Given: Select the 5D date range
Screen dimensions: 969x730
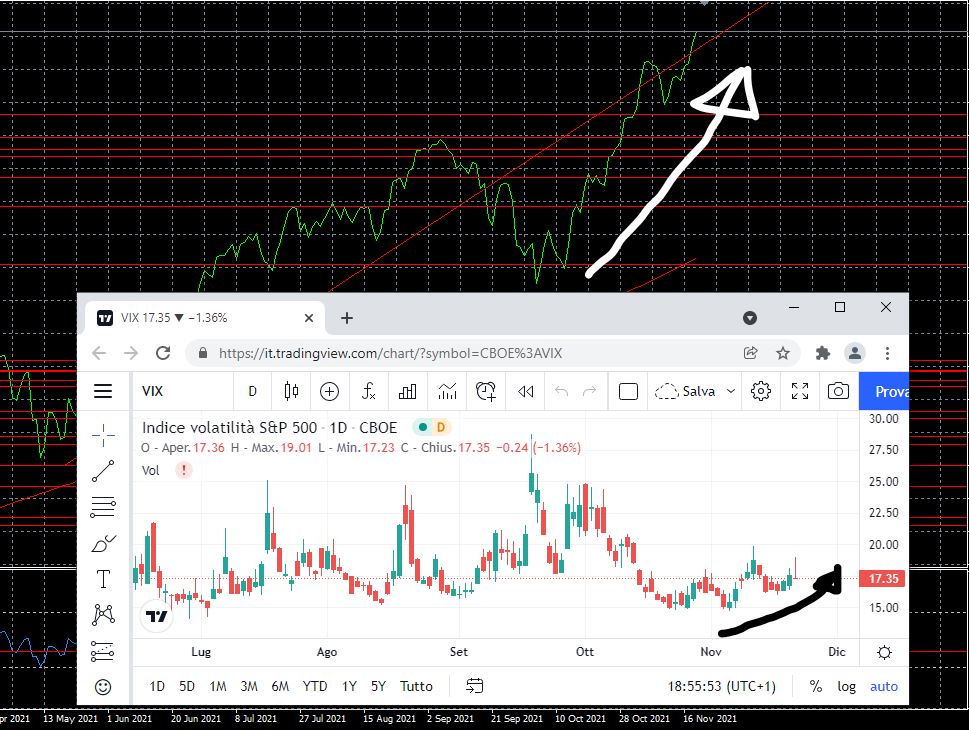Looking at the screenshot, I should pyautogui.click(x=187, y=686).
